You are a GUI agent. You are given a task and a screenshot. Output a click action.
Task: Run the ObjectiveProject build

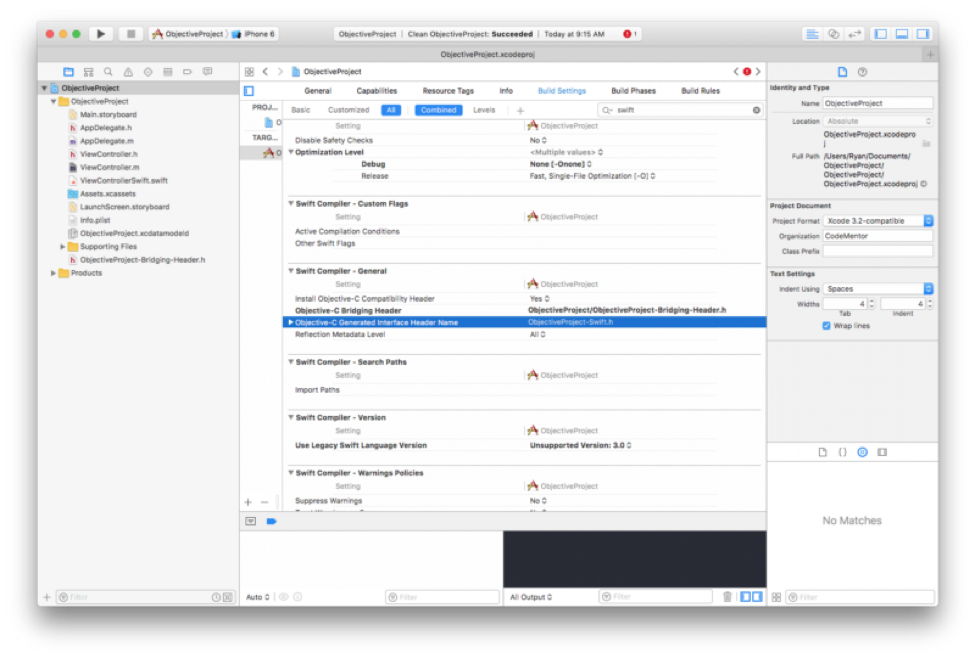101,34
